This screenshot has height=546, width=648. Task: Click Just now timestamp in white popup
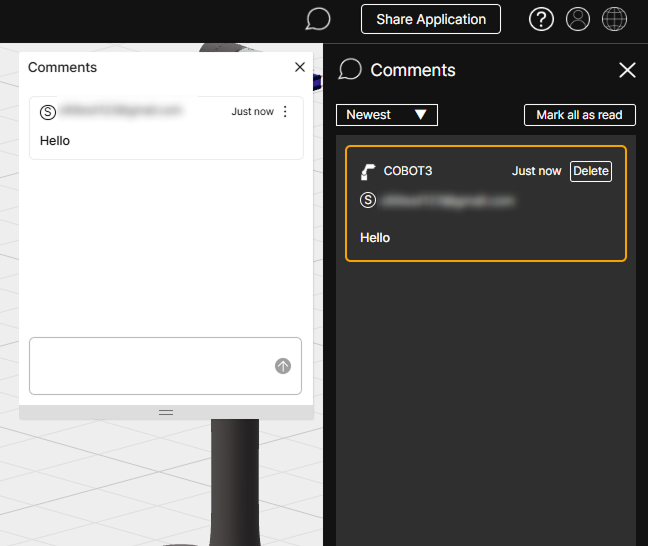pos(252,111)
